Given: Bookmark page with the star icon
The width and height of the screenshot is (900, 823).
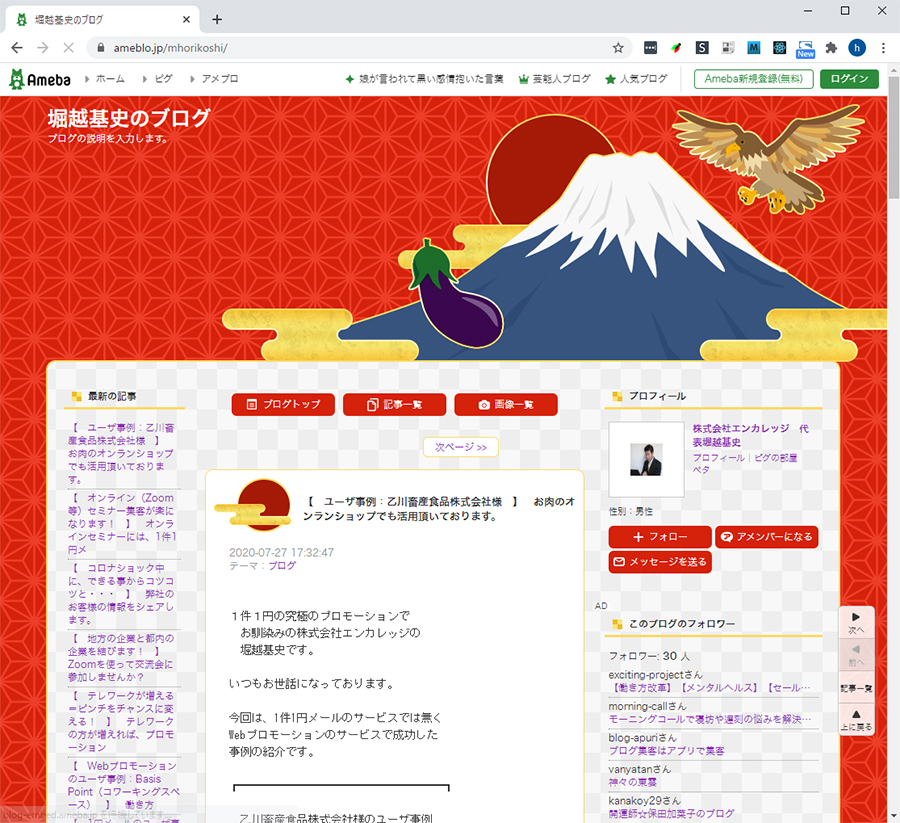Looking at the screenshot, I should coord(618,48).
